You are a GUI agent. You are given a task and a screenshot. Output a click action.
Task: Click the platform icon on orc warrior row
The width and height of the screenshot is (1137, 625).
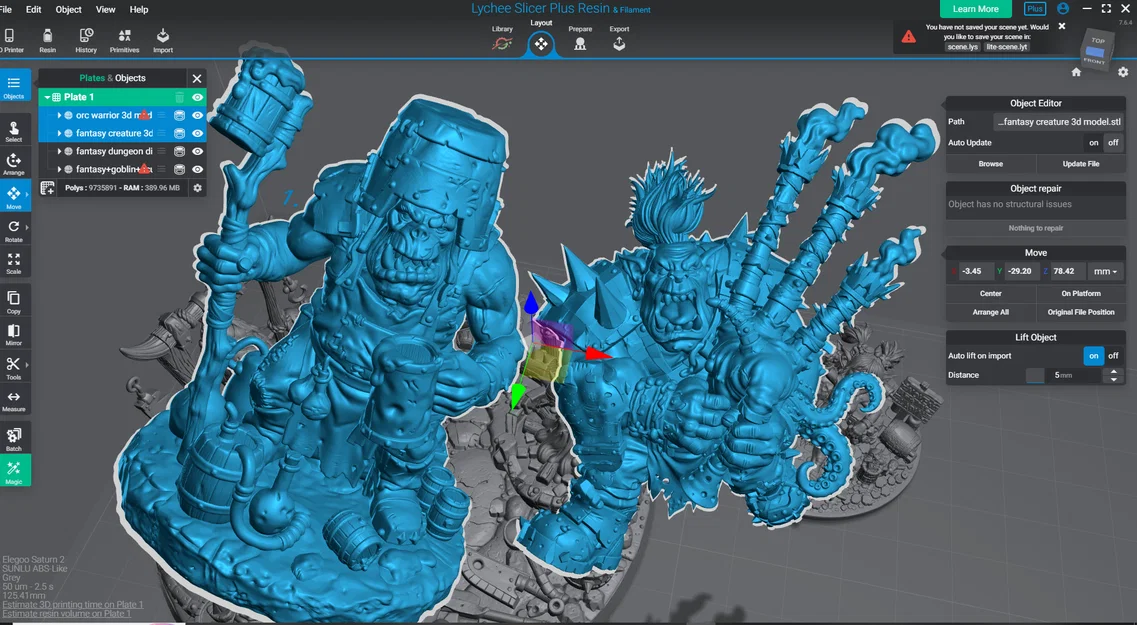[180, 115]
